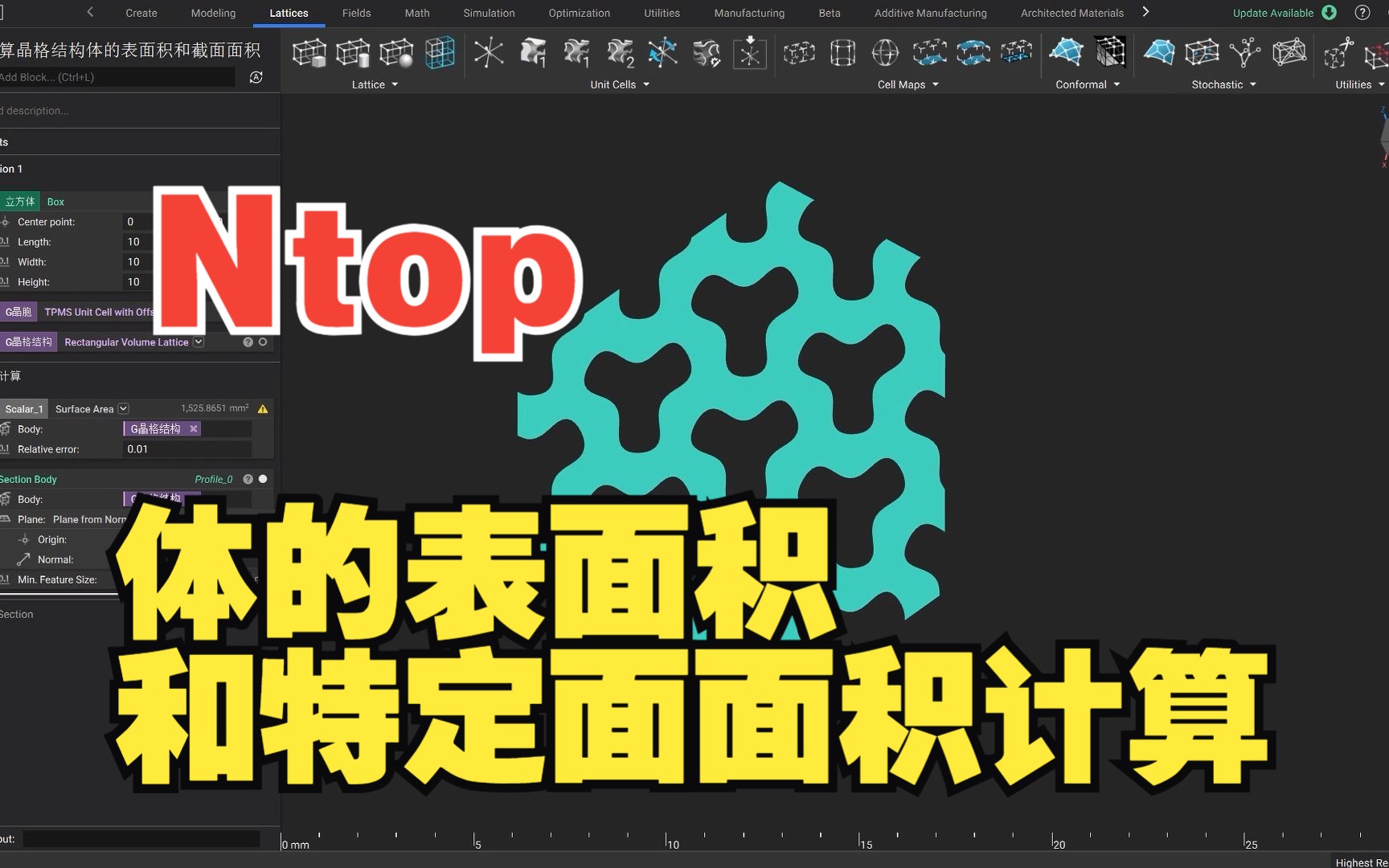Select the rectangular cell map icon
This screenshot has height=868, width=1389.
799,53
